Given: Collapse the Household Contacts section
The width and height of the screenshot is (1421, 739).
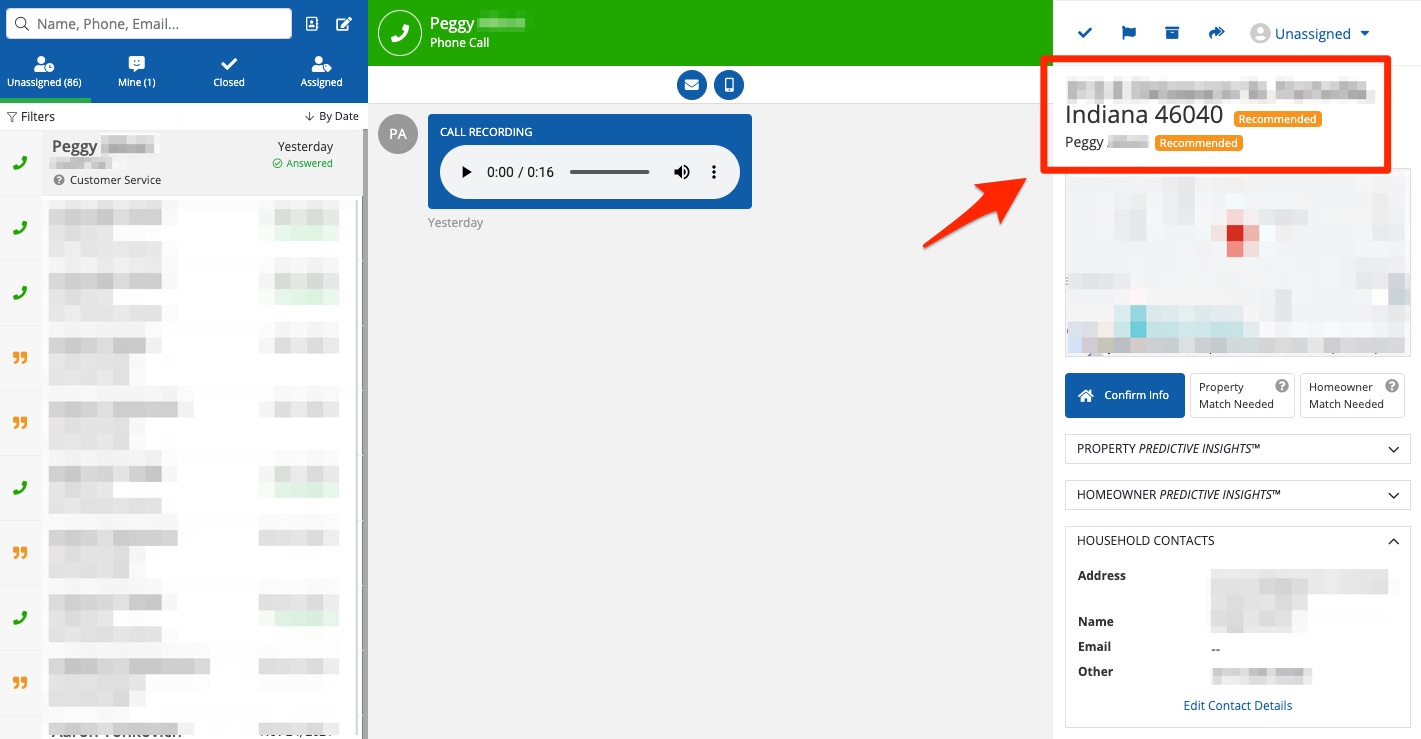Looking at the screenshot, I should (1392, 541).
